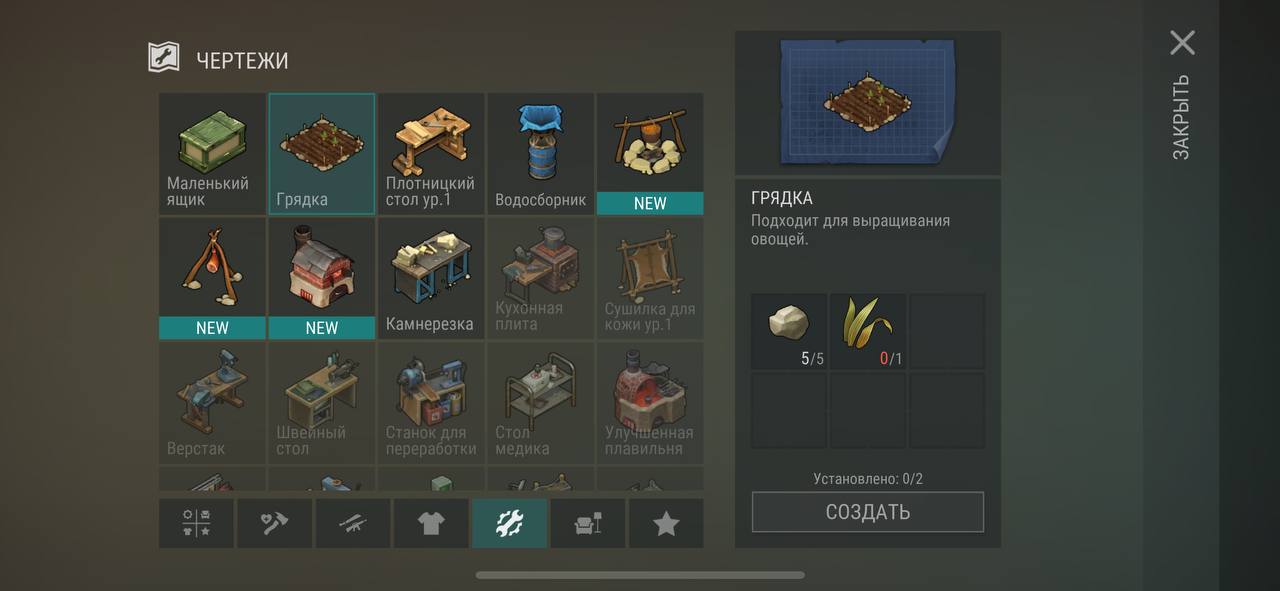
Task: Tap the Кухонная плита locked blueprint
Action: tap(540, 278)
